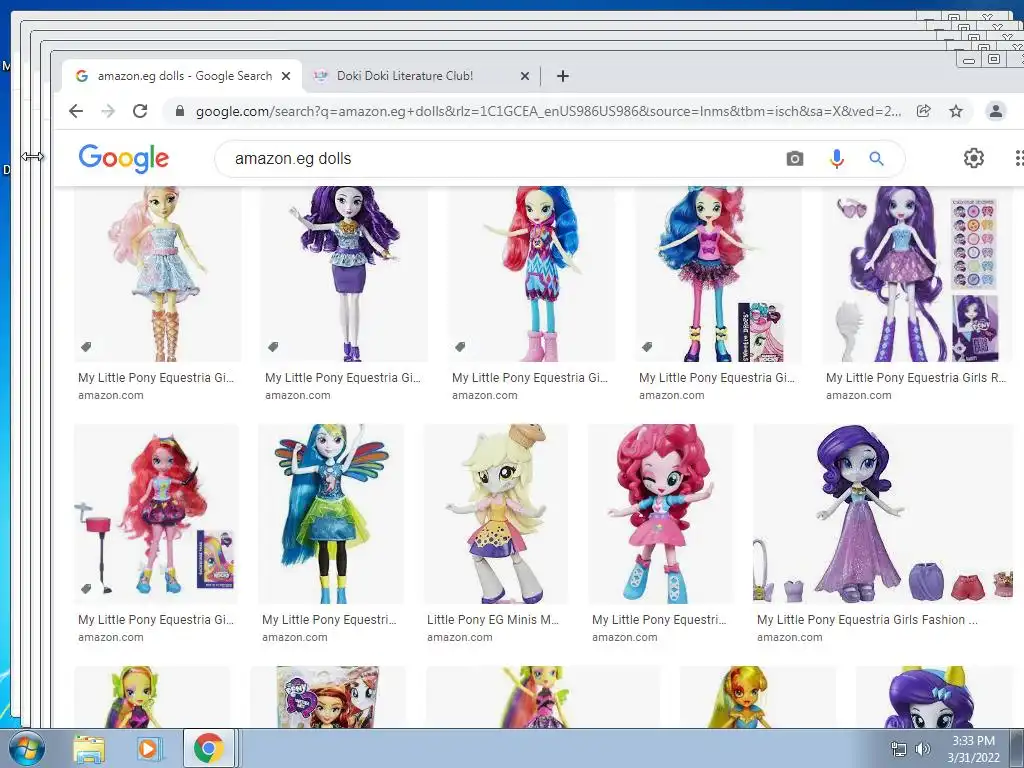Open network status icon in tray
The height and width of the screenshot is (768, 1024).
[x=899, y=749]
